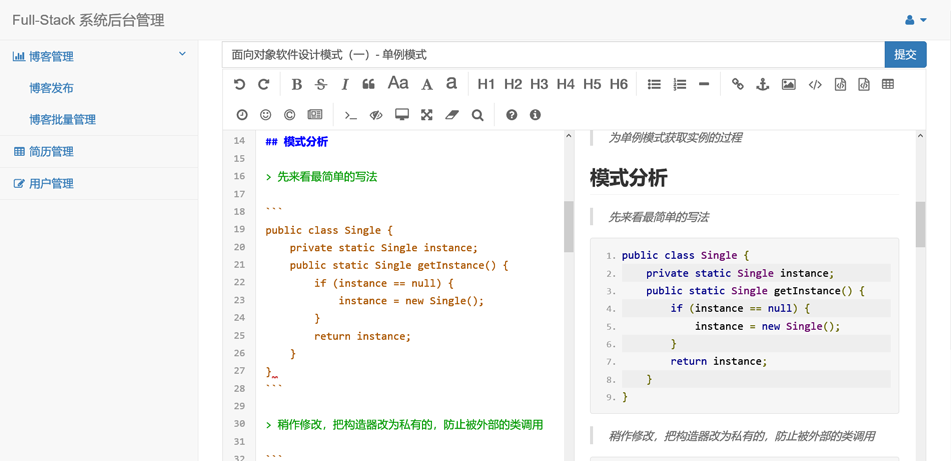The width and height of the screenshot is (951, 461).
Task: Insert an H3 heading
Action: tap(539, 84)
